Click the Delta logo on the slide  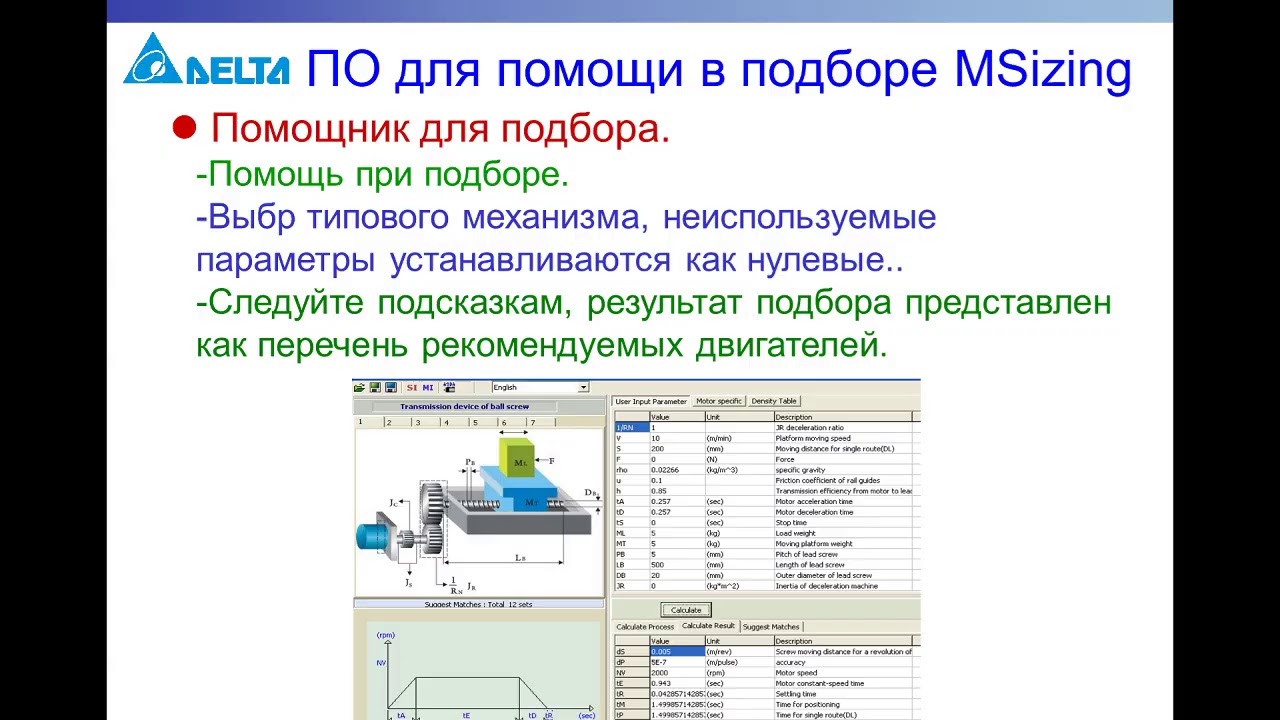tap(207, 59)
